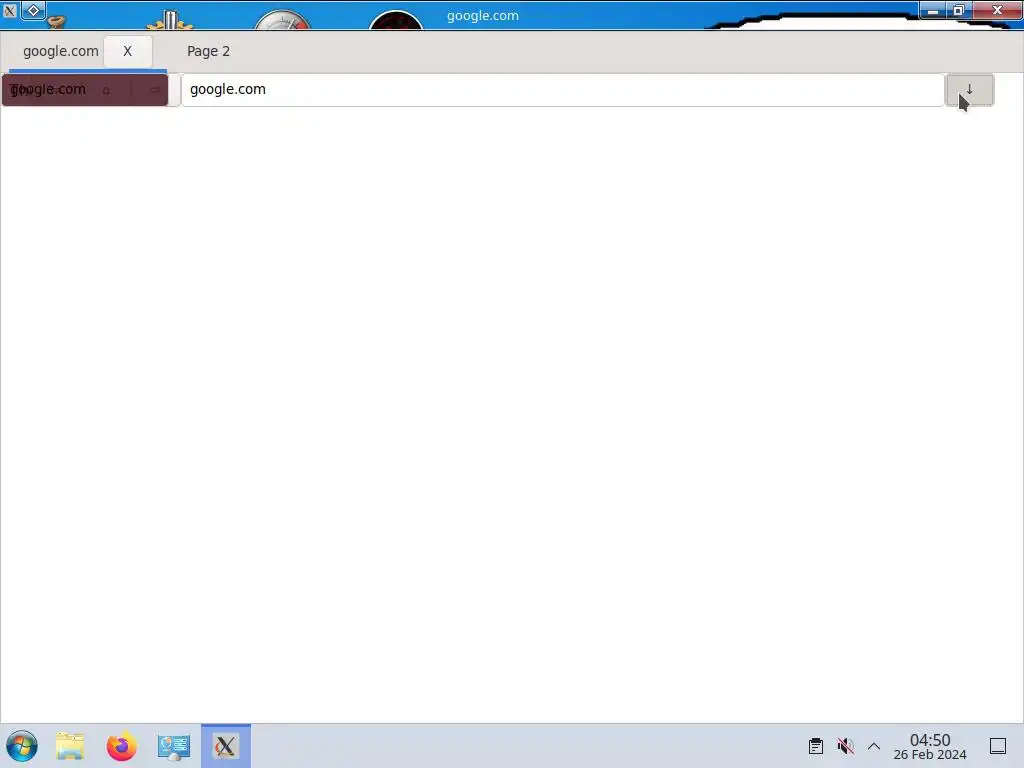Expand hidden system tray icons

click(x=874, y=746)
